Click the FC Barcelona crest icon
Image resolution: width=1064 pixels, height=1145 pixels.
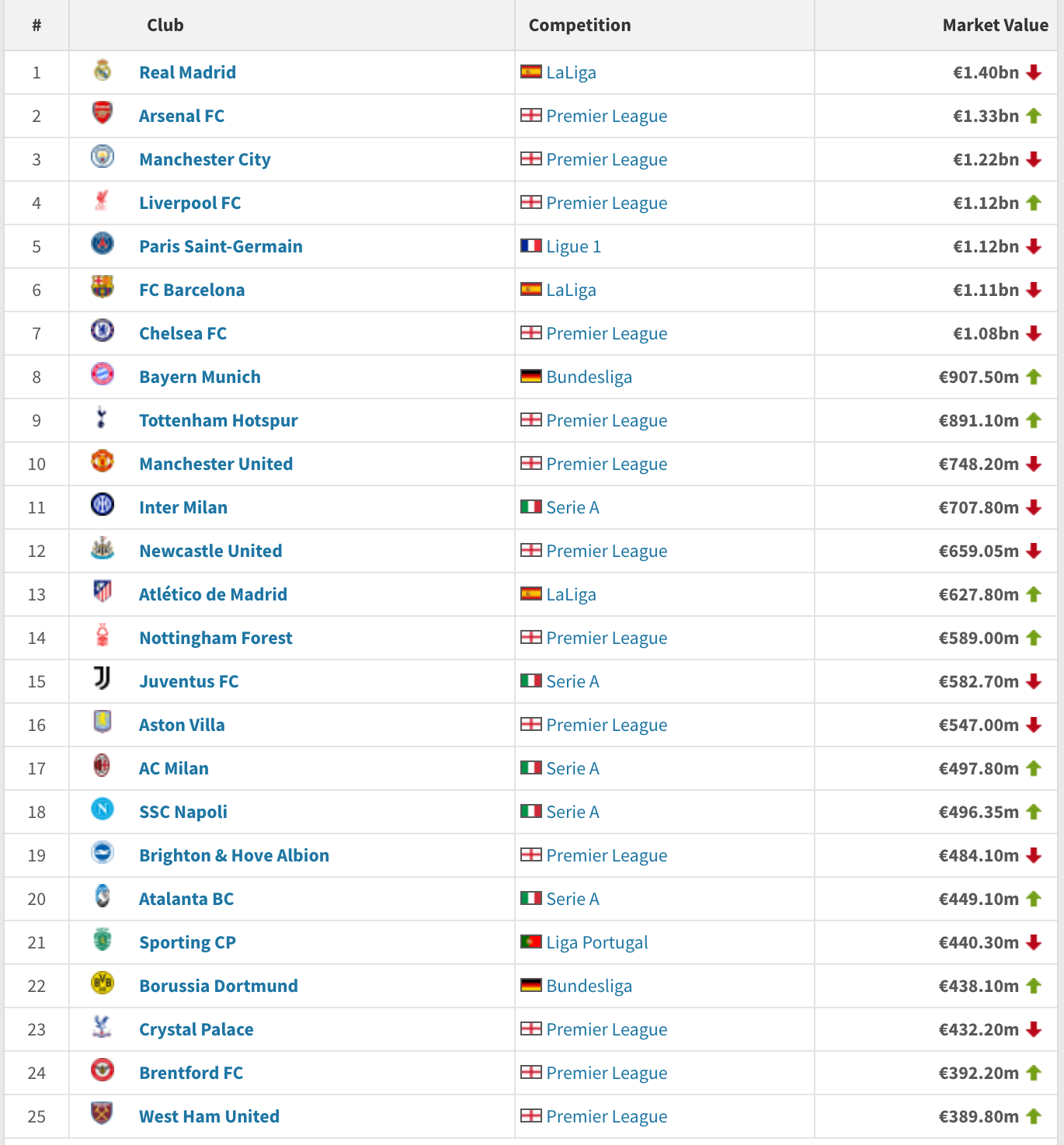click(x=103, y=288)
